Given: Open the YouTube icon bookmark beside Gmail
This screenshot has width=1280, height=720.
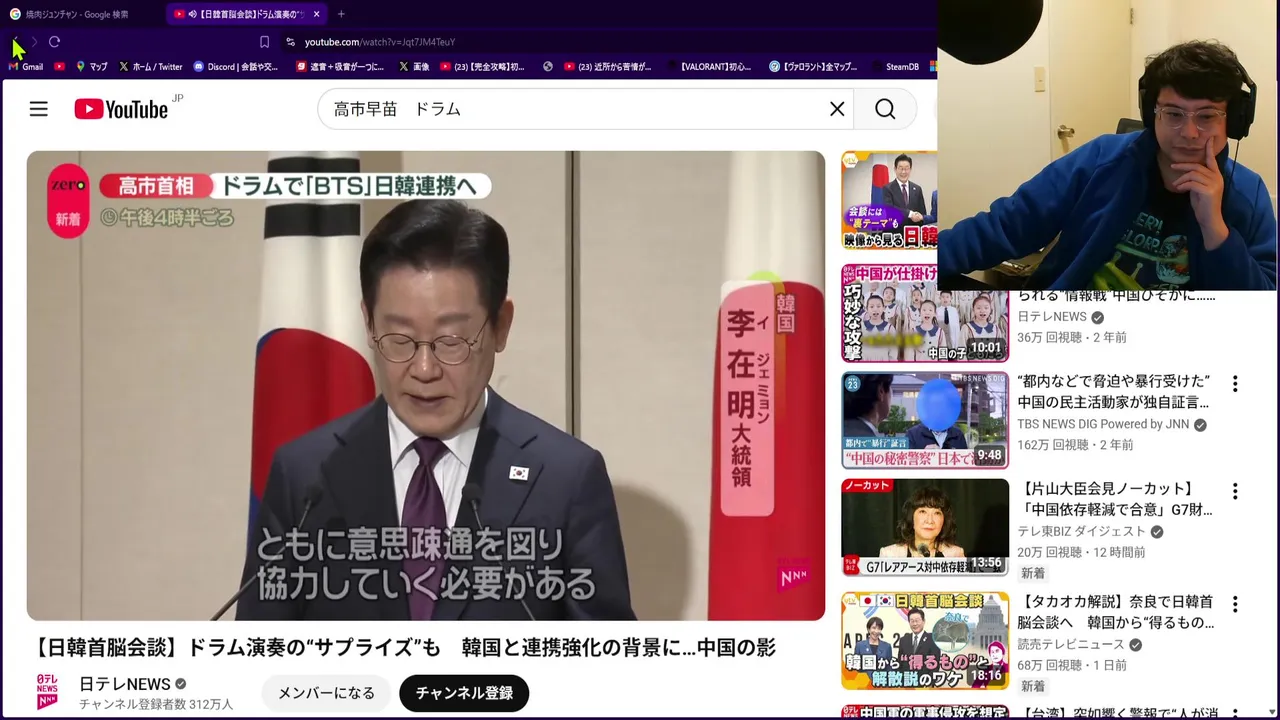Looking at the screenshot, I should point(60,67).
